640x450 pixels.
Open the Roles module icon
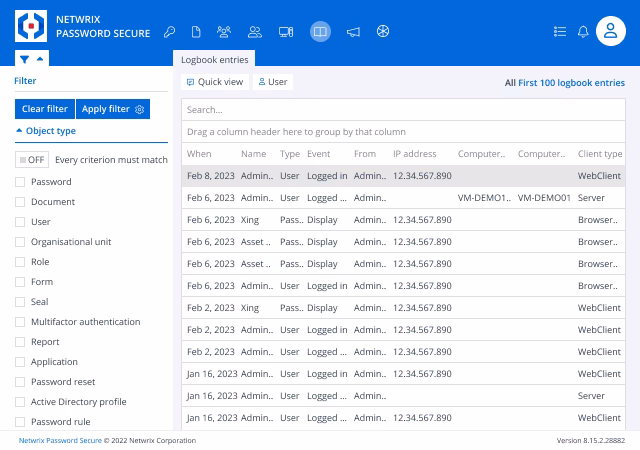click(255, 32)
